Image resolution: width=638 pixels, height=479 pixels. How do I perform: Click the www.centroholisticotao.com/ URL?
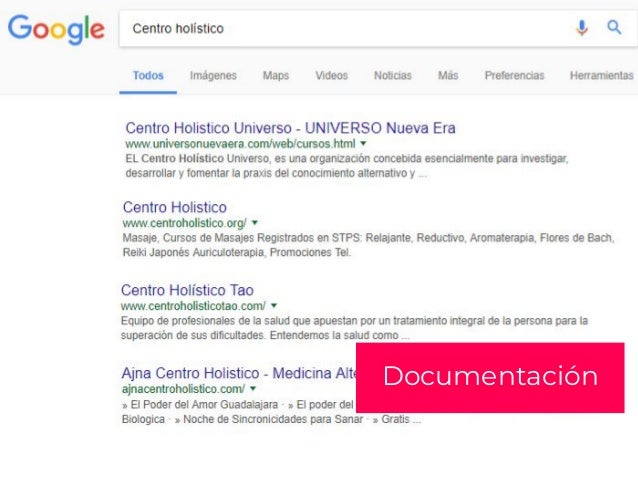click(x=193, y=306)
